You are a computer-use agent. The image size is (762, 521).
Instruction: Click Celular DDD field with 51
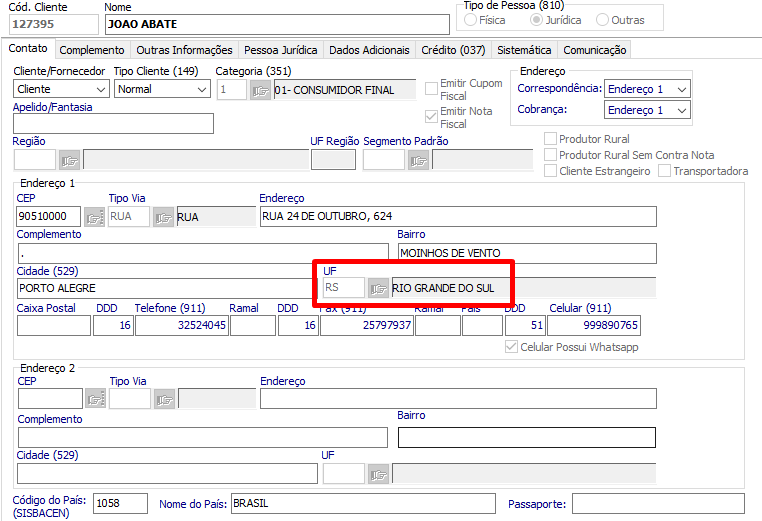(526, 326)
